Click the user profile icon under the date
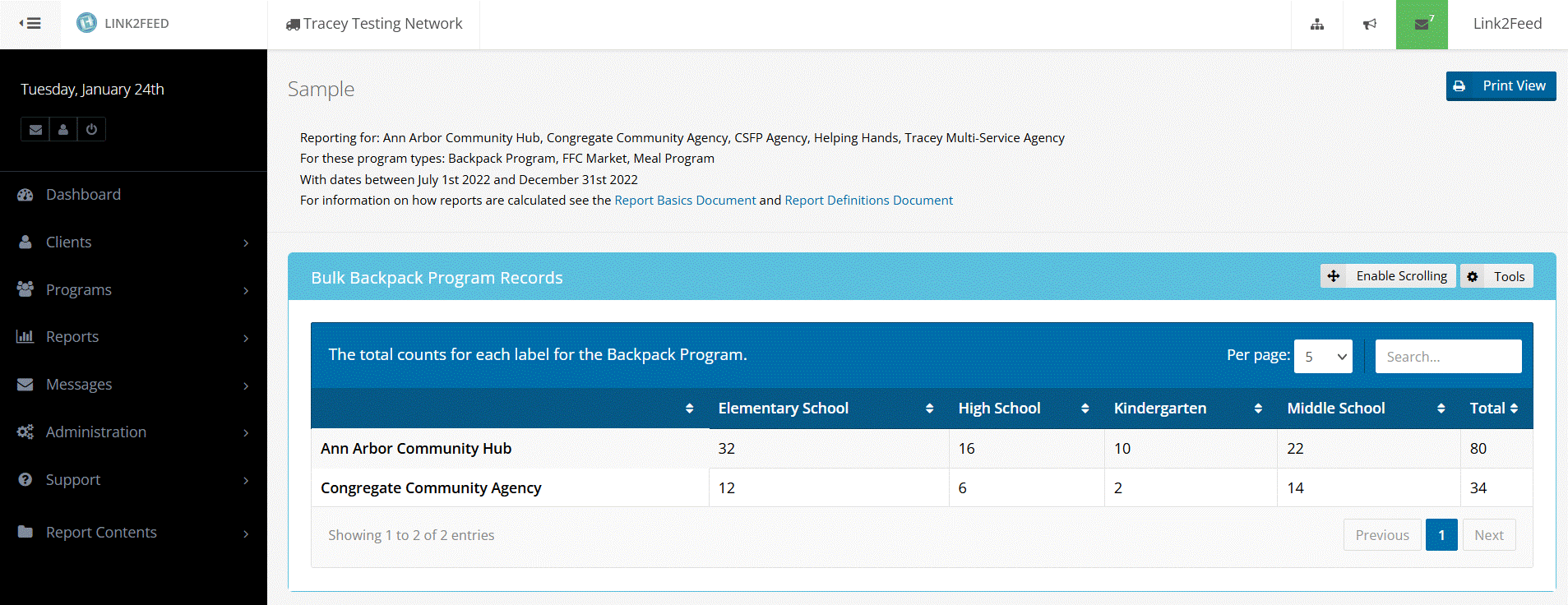 (x=63, y=129)
